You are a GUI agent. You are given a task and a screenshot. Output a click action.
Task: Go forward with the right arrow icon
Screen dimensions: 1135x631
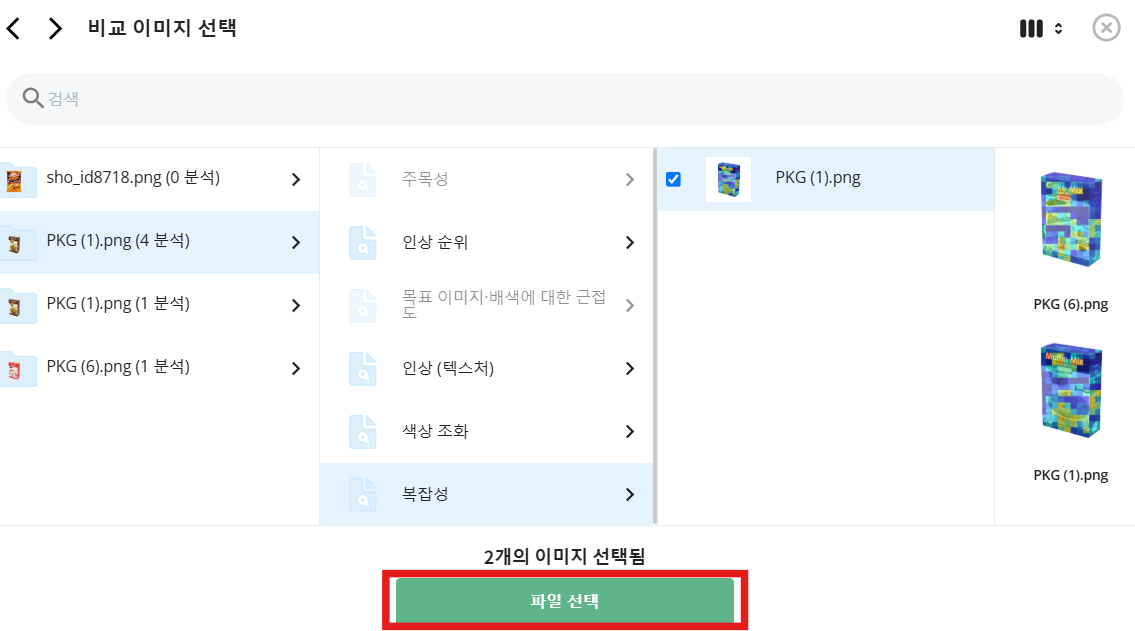tap(55, 28)
